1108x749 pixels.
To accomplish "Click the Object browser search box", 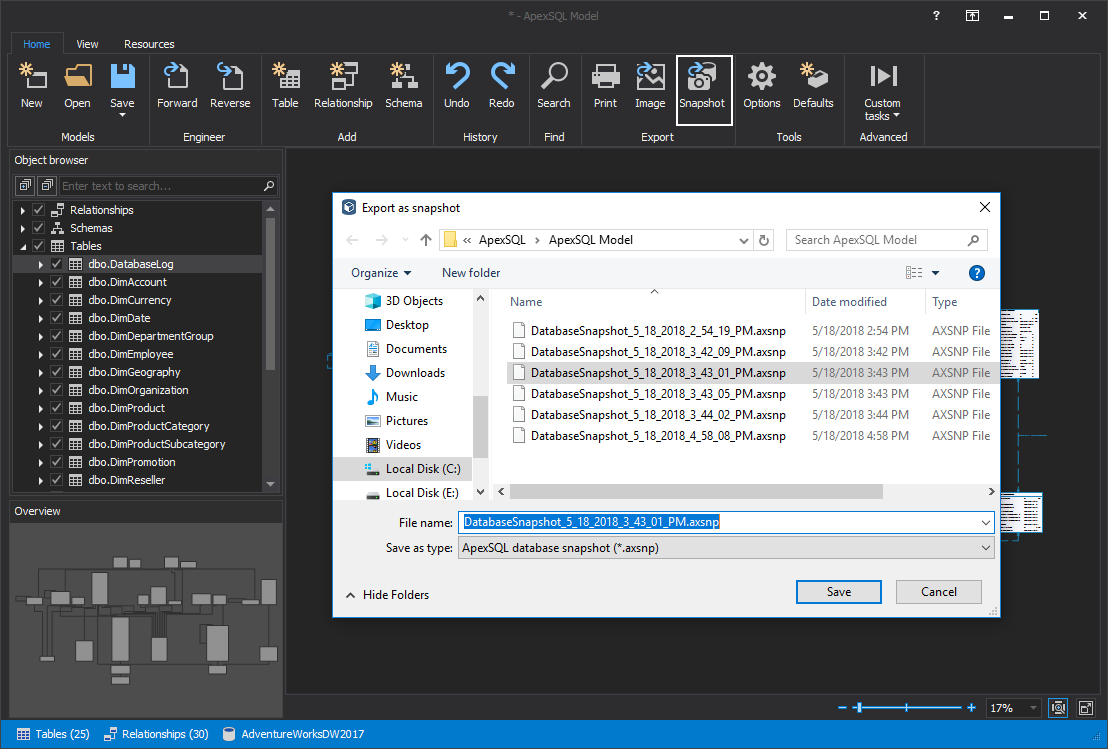I will pyautogui.click(x=167, y=186).
